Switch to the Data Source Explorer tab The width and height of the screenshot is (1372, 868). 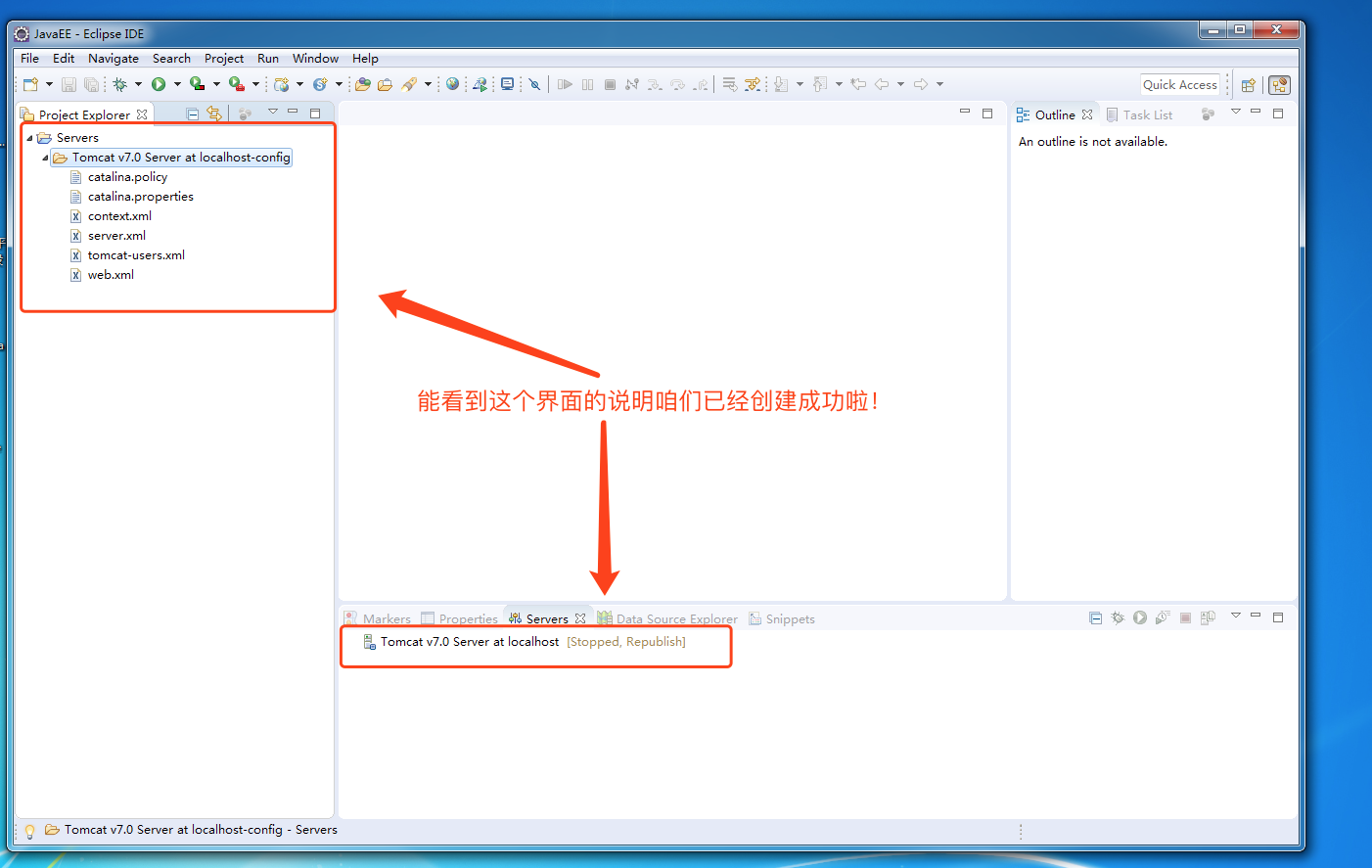(x=667, y=618)
